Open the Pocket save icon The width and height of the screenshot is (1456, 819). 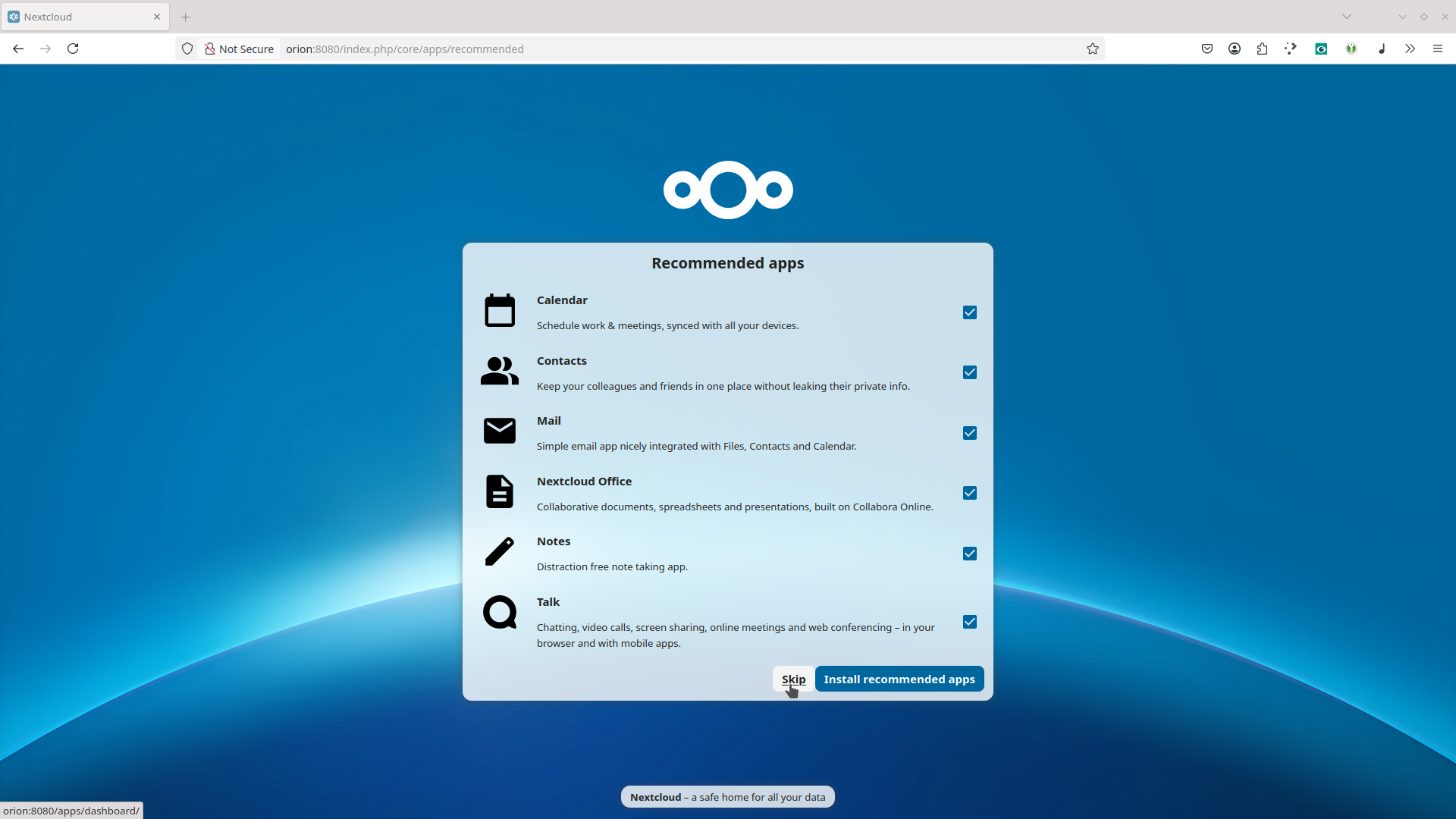1207,49
